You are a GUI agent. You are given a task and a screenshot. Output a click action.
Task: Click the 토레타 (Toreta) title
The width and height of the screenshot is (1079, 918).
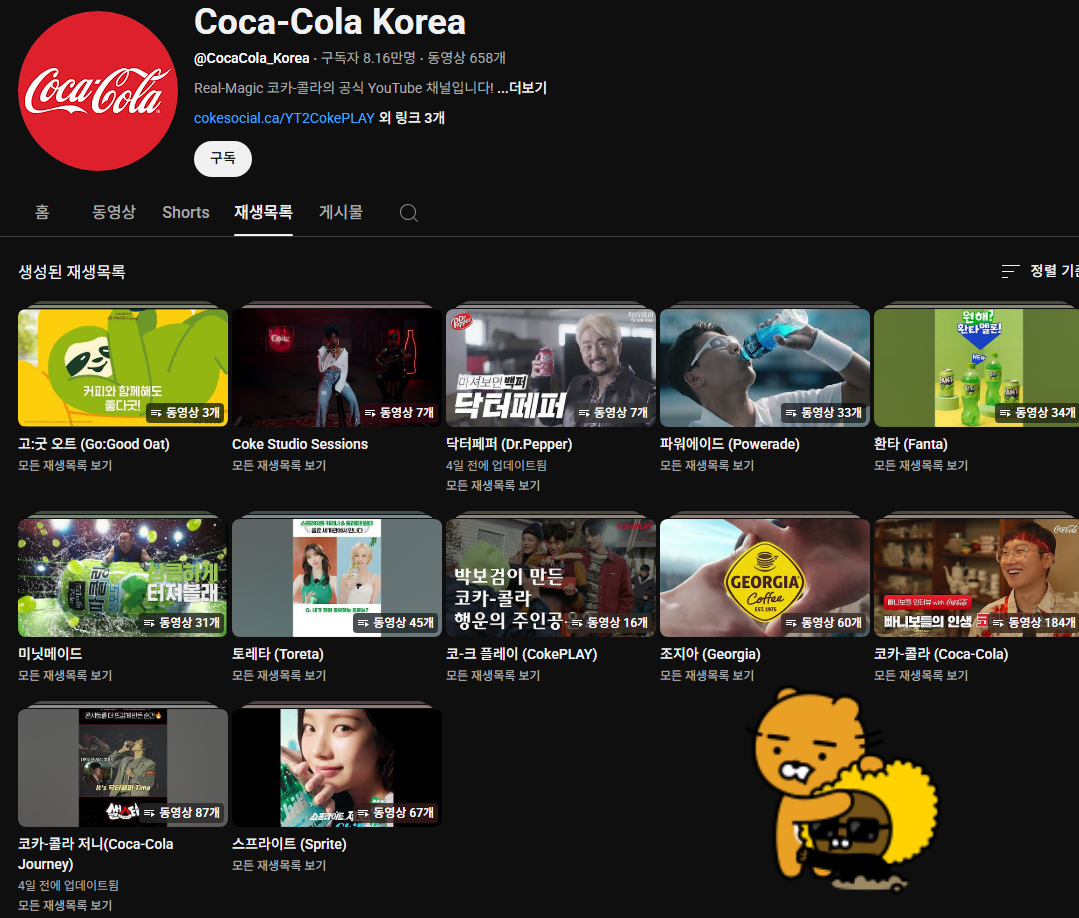278,654
